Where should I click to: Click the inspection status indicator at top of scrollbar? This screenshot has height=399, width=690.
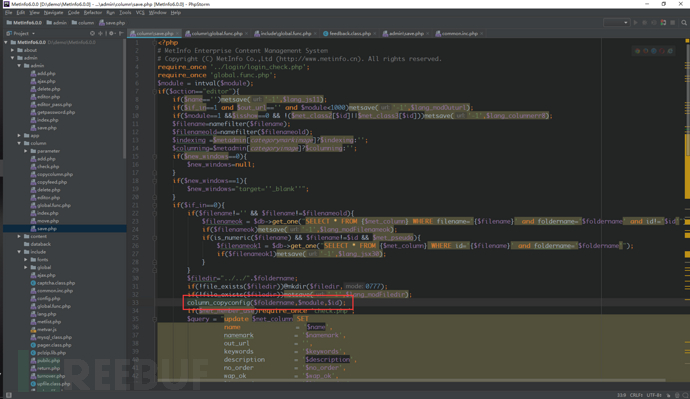[687, 41]
